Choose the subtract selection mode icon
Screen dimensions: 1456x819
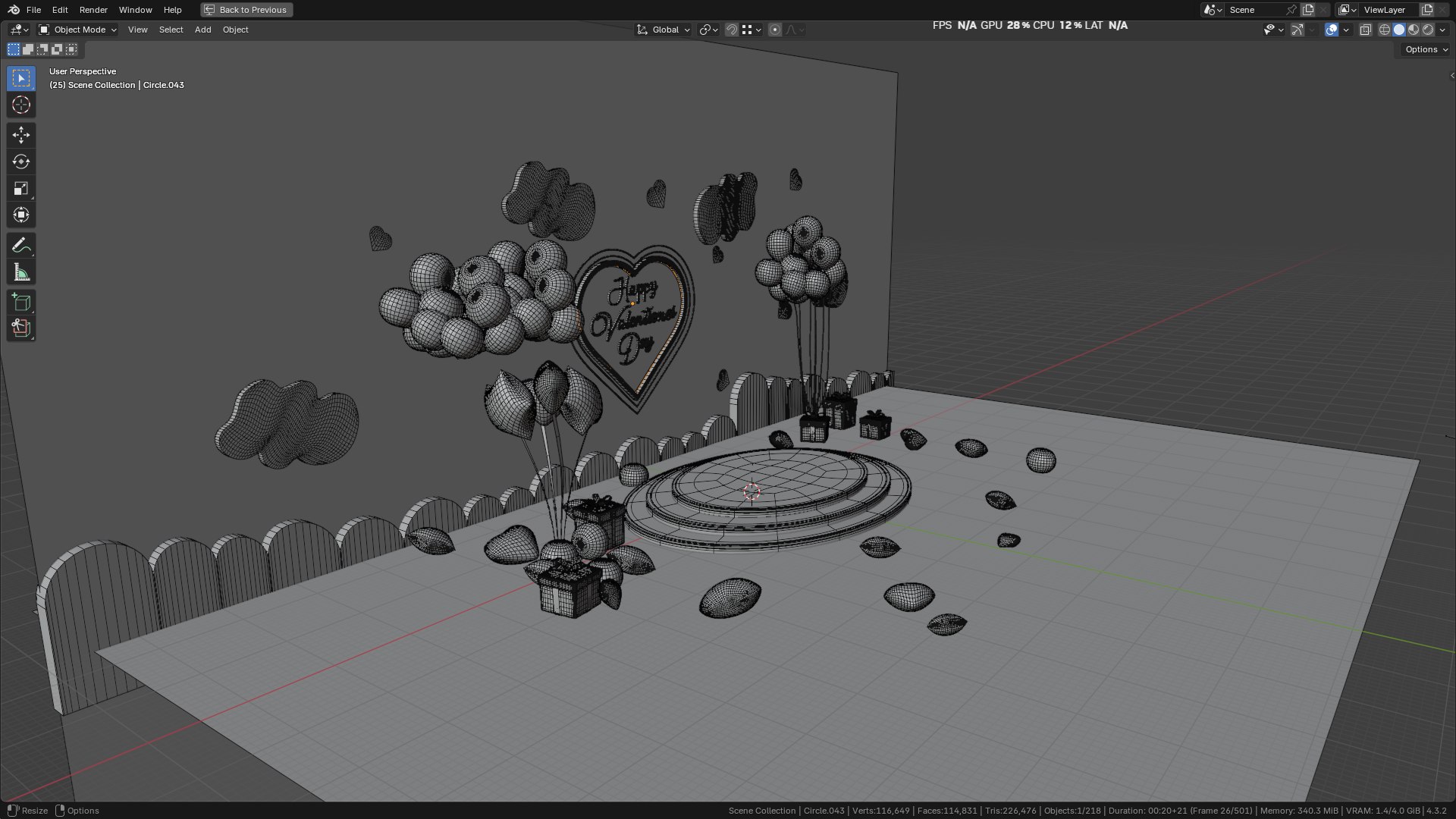coord(42,49)
